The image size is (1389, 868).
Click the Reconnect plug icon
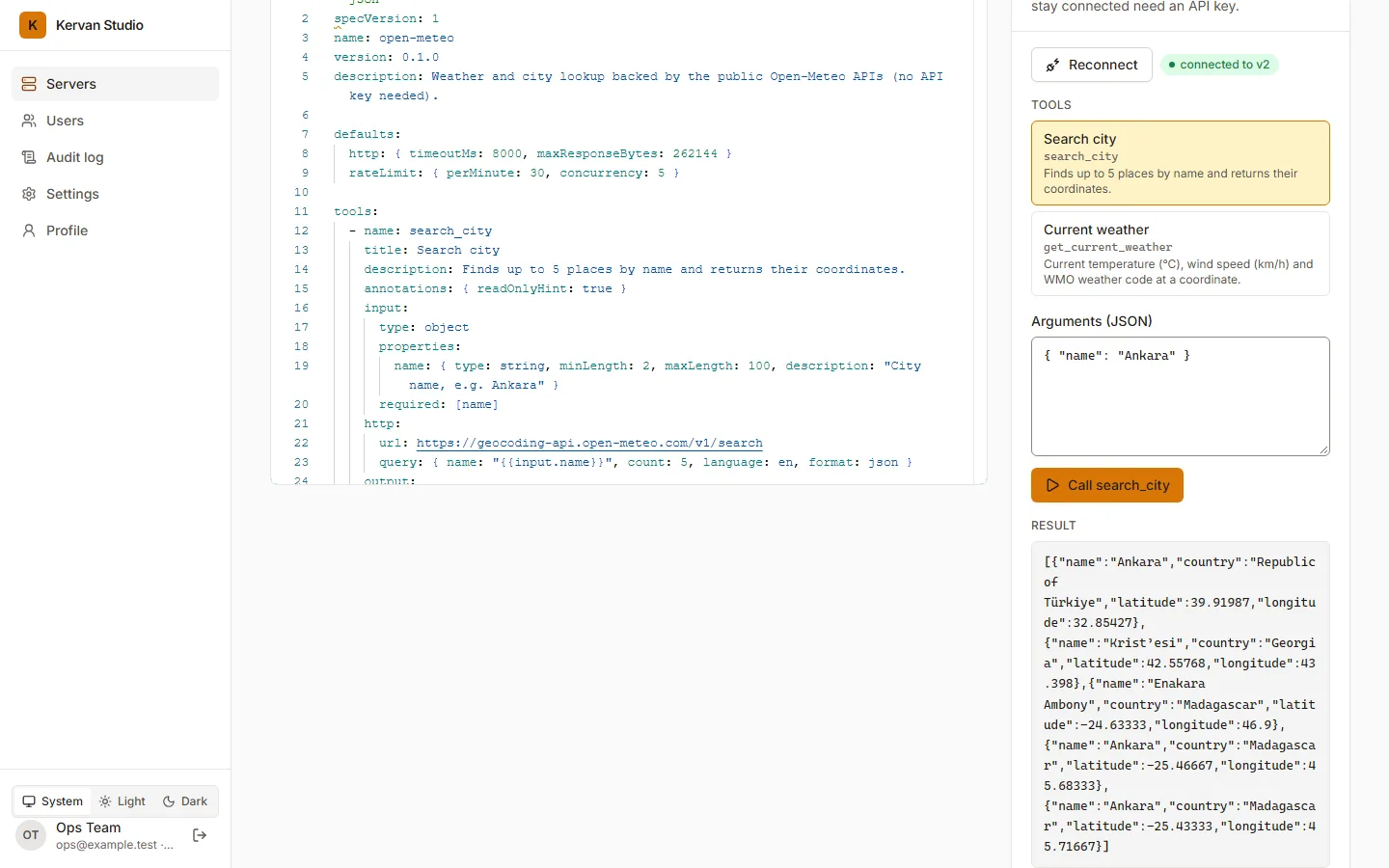pyautogui.click(x=1053, y=65)
